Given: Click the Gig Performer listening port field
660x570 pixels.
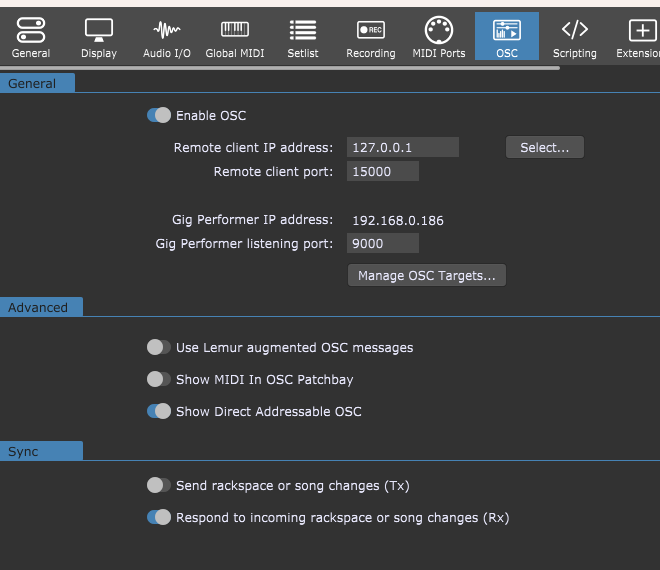Looking at the screenshot, I should pos(383,243).
